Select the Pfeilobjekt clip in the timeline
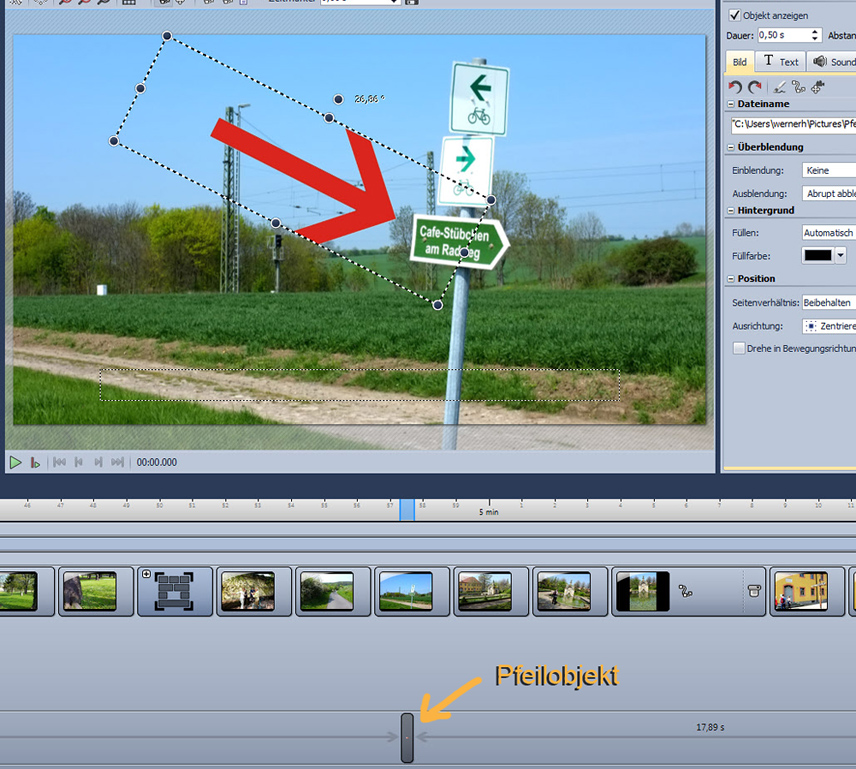The width and height of the screenshot is (856, 769). (407, 738)
